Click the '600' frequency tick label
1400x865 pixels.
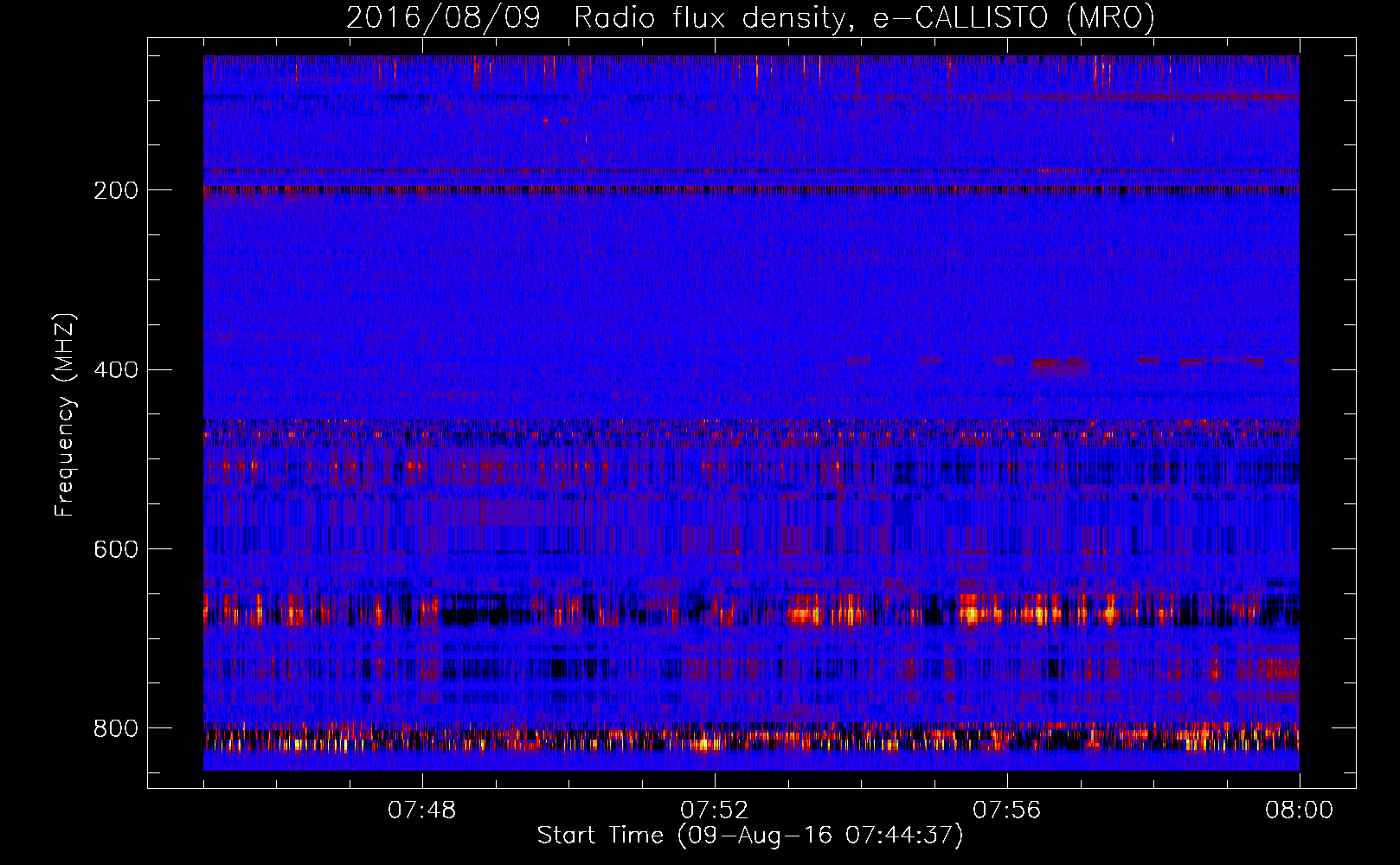[116, 550]
